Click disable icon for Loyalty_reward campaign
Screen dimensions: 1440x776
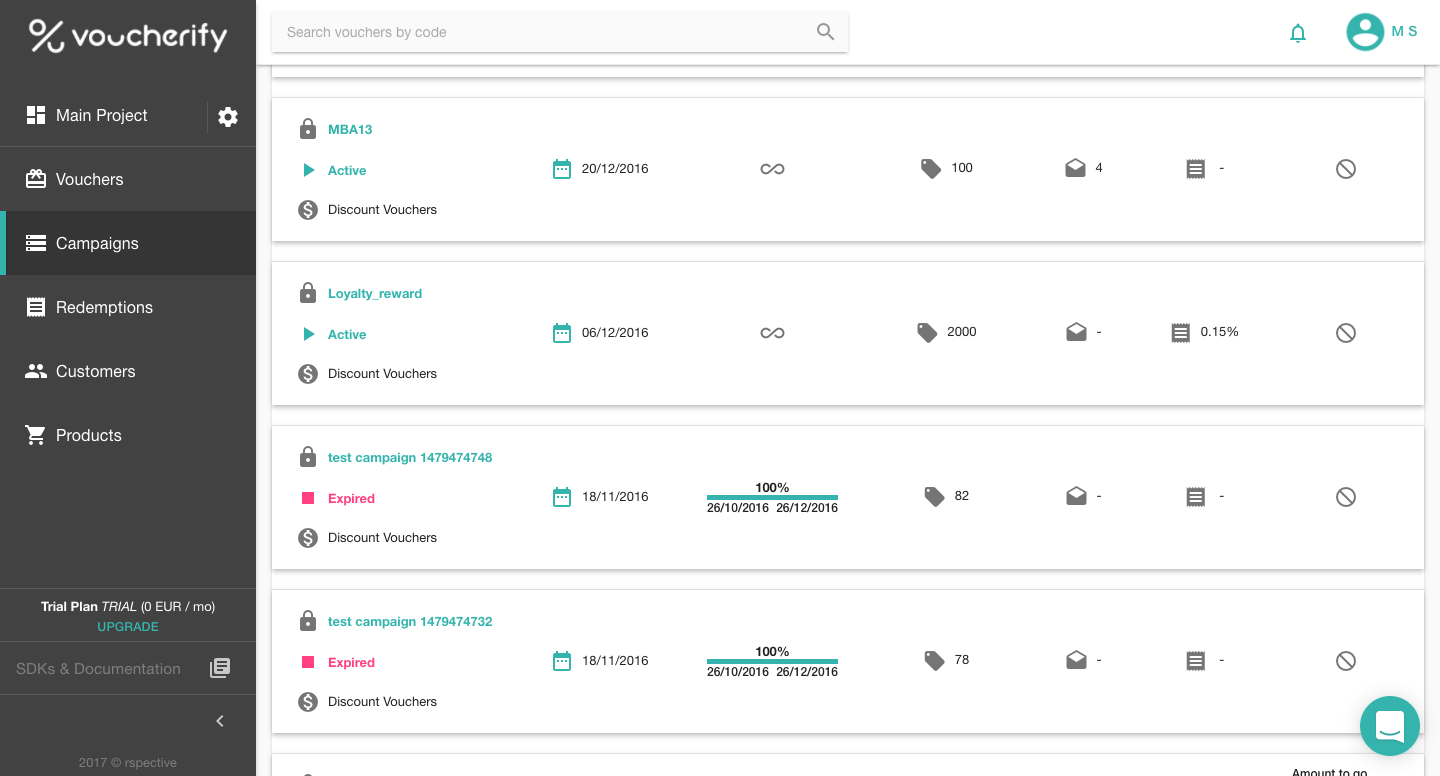point(1346,333)
